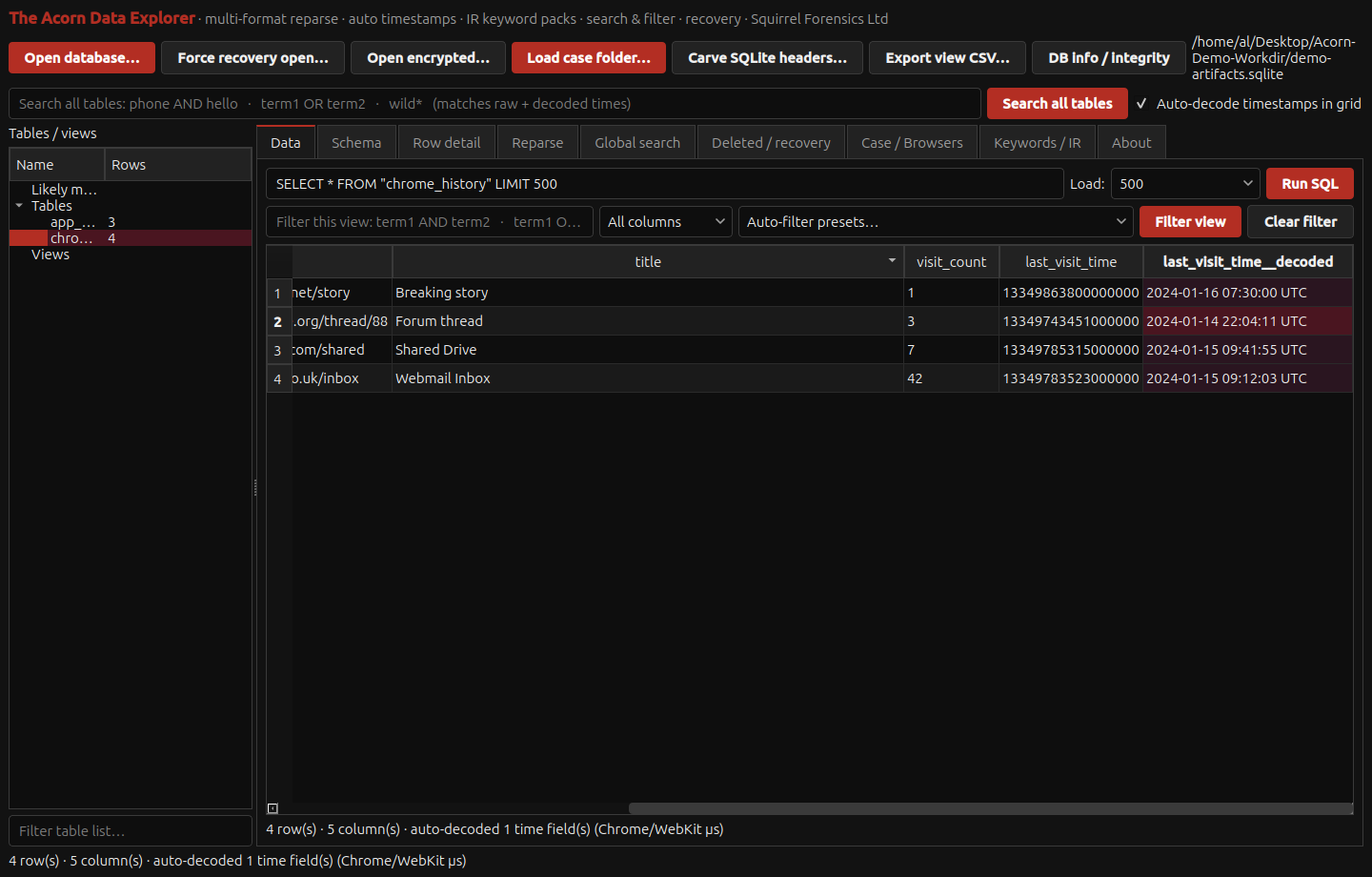Click the Breaking story title cell

click(648, 293)
